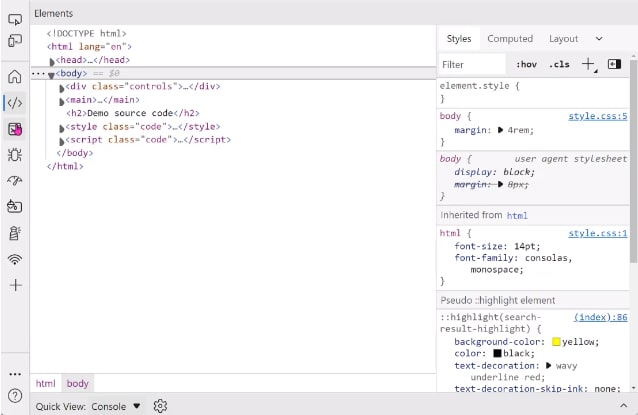Click the closing html tag line
The image size is (638, 415).
(x=65, y=166)
